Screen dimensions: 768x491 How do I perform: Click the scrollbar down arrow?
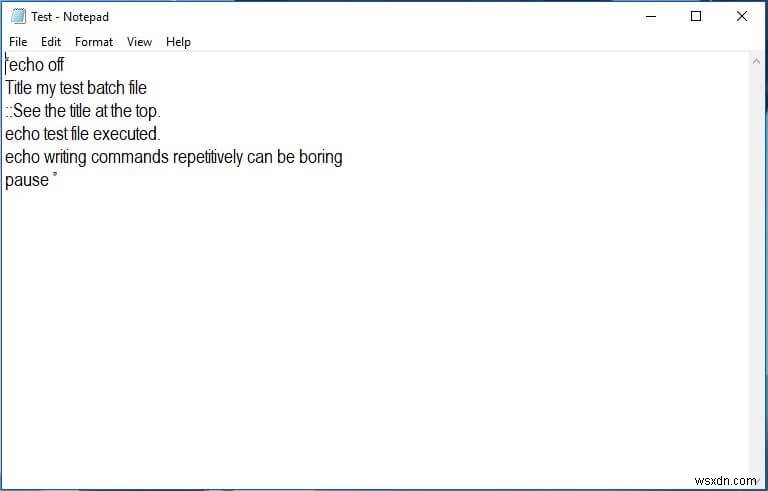[757, 480]
